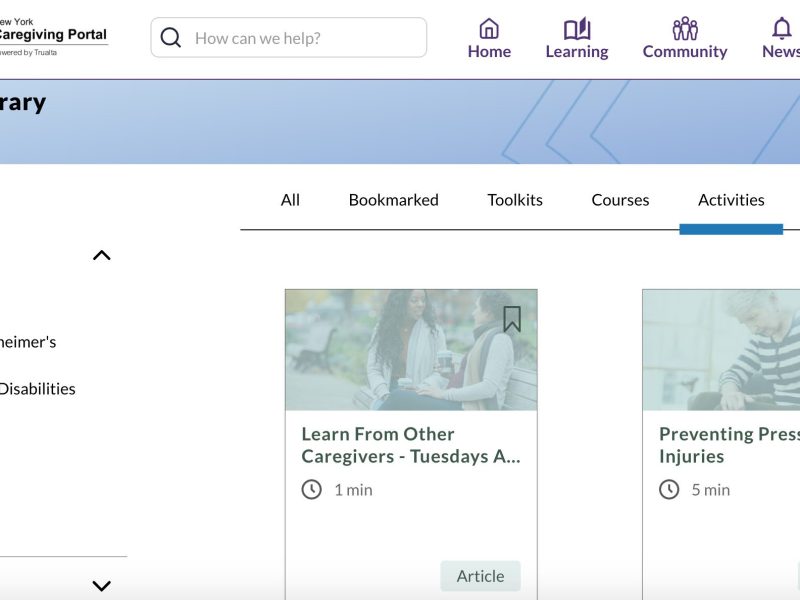
Task: Show the Bookmarked tab
Action: (393, 200)
